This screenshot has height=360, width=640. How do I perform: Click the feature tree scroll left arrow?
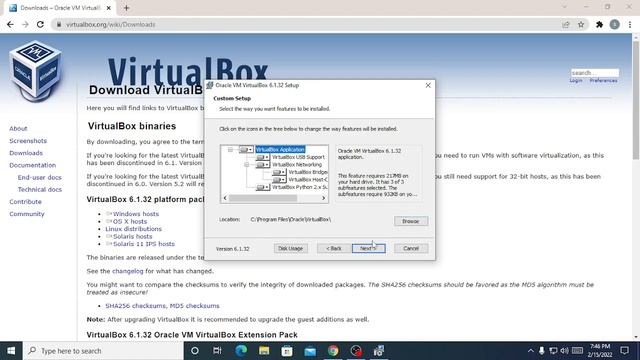click(225, 198)
